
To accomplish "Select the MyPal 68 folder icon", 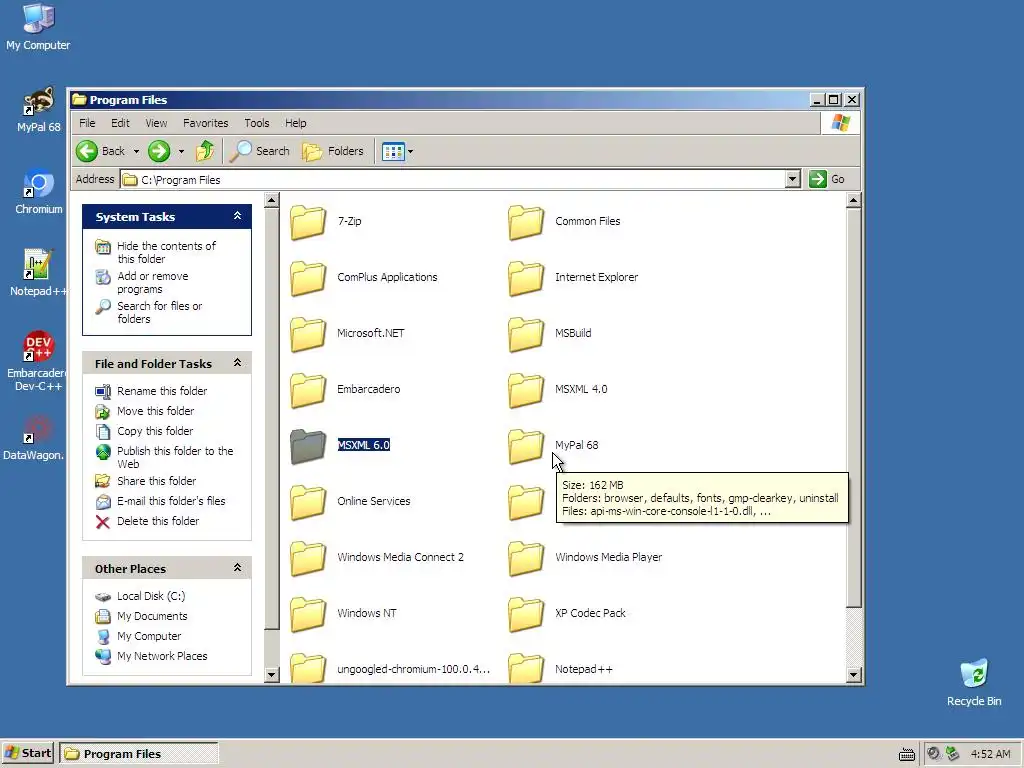I will (x=526, y=446).
